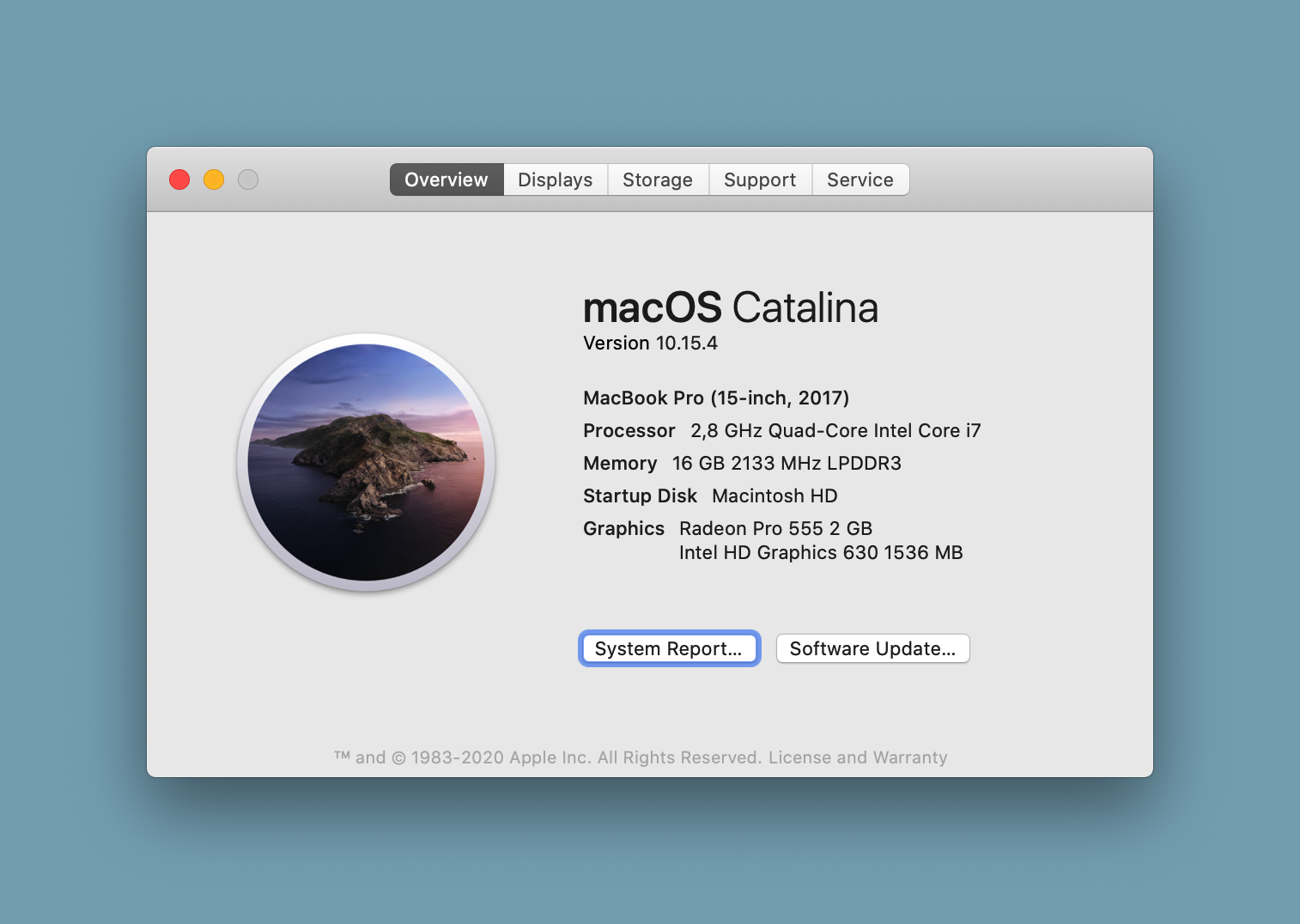Click the Radeon Pro 555 2 GB text

(775, 528)
